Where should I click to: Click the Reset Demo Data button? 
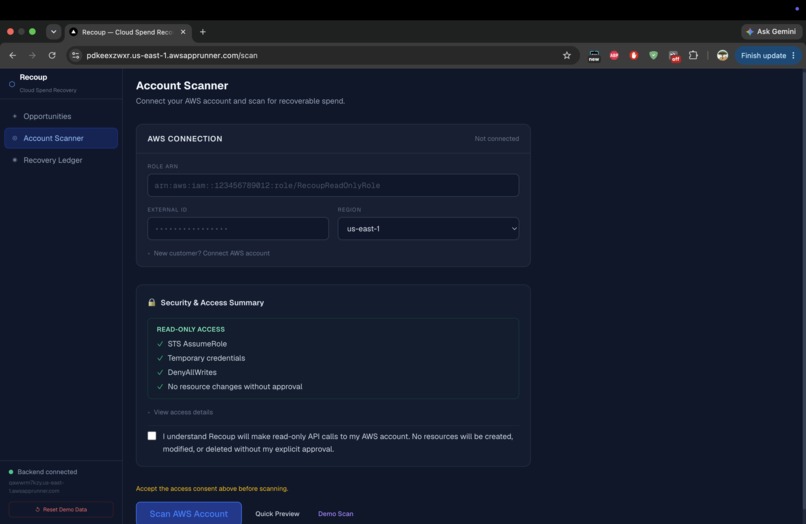pyautogui.click(x=61, y=509)
